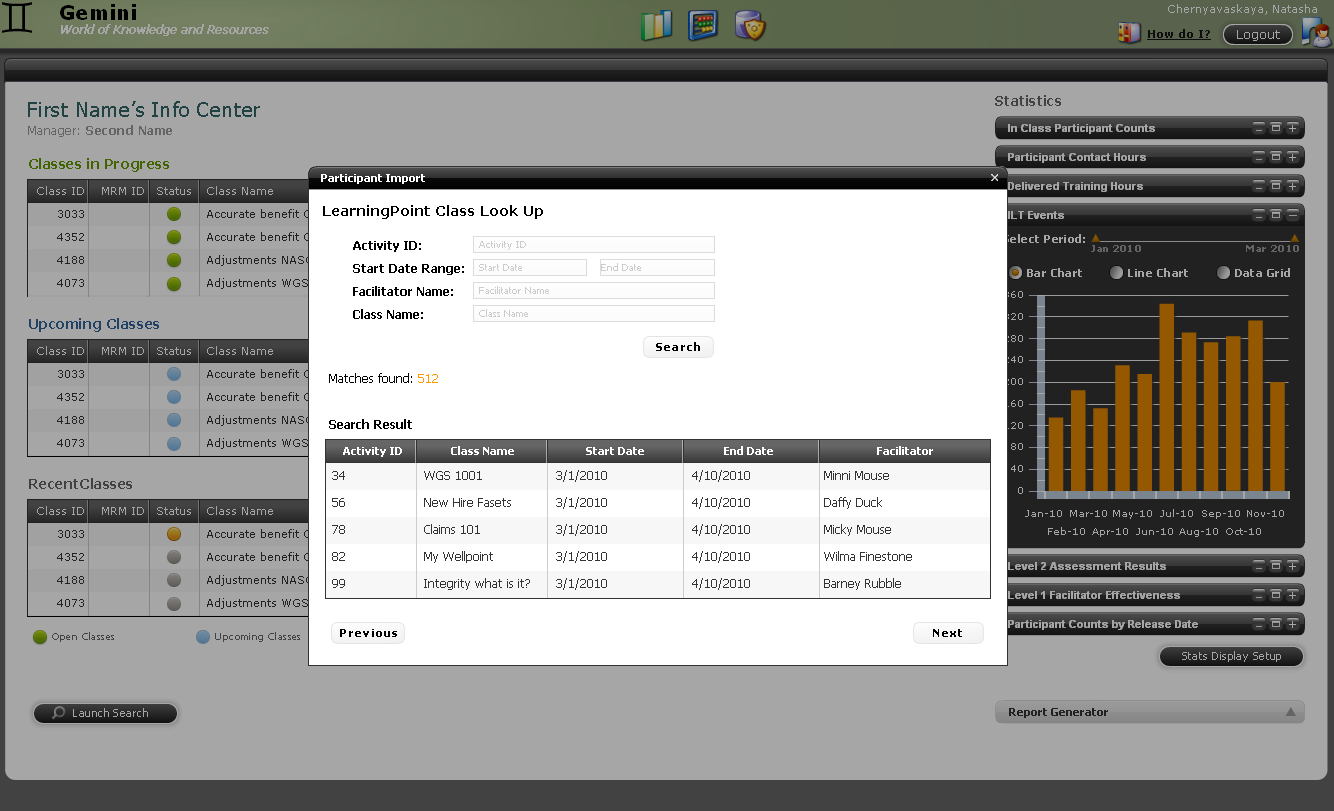Click the End Date input field
1334x811 pixels.
[x=657, y=267]
